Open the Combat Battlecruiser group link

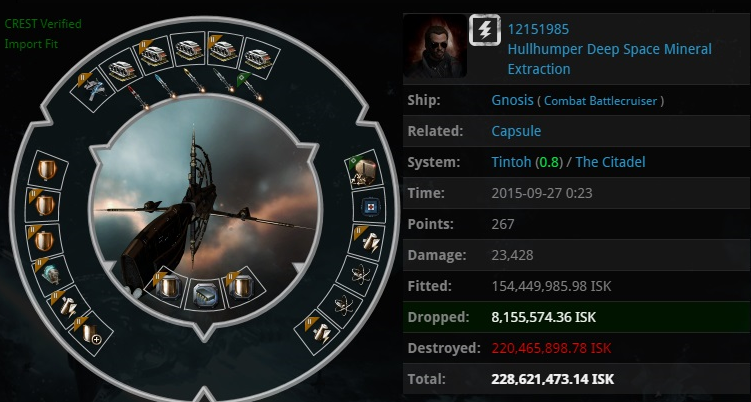point(601,101)
